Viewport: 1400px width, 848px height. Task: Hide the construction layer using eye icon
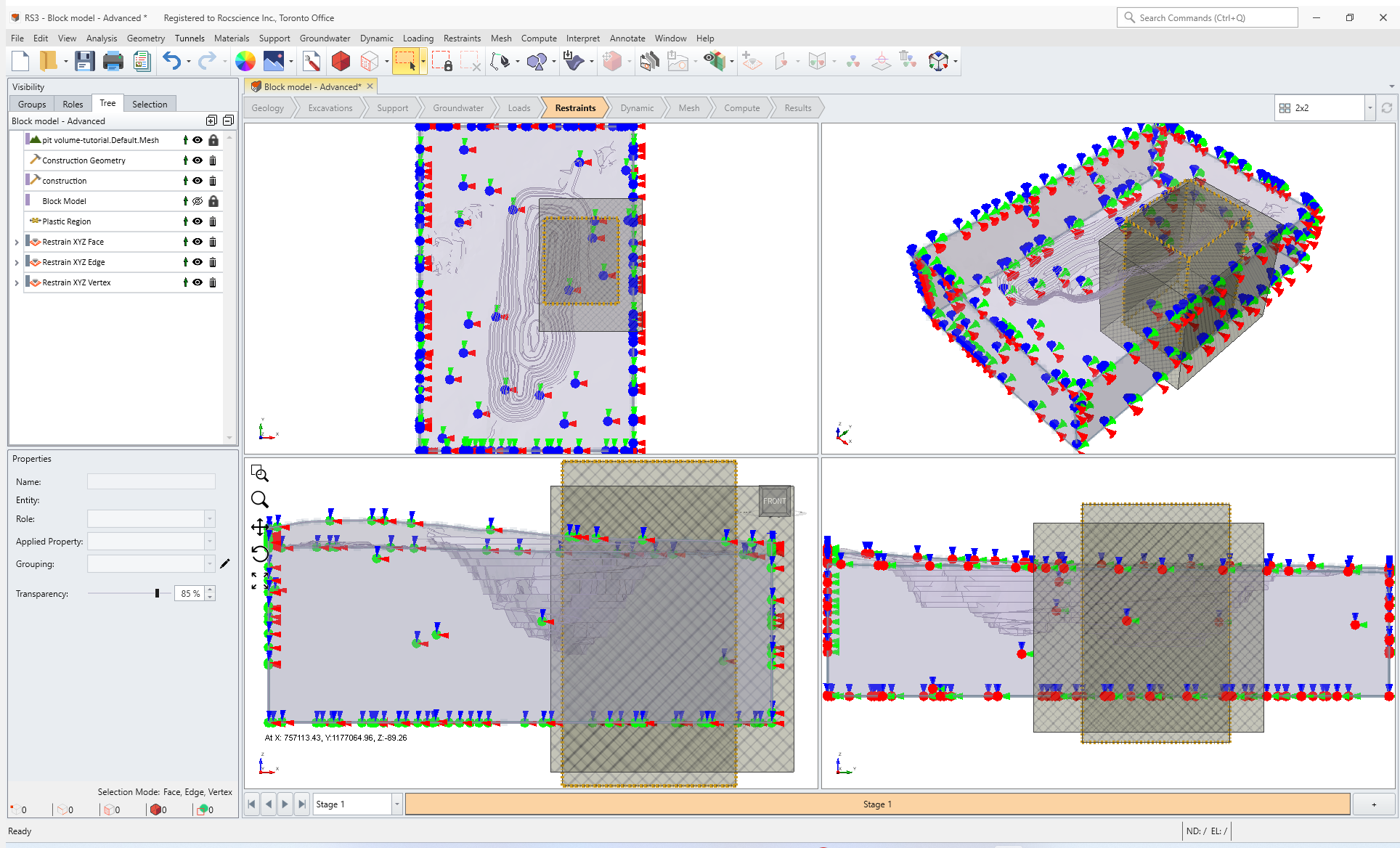pyautogui.click(x=198, y=181)
